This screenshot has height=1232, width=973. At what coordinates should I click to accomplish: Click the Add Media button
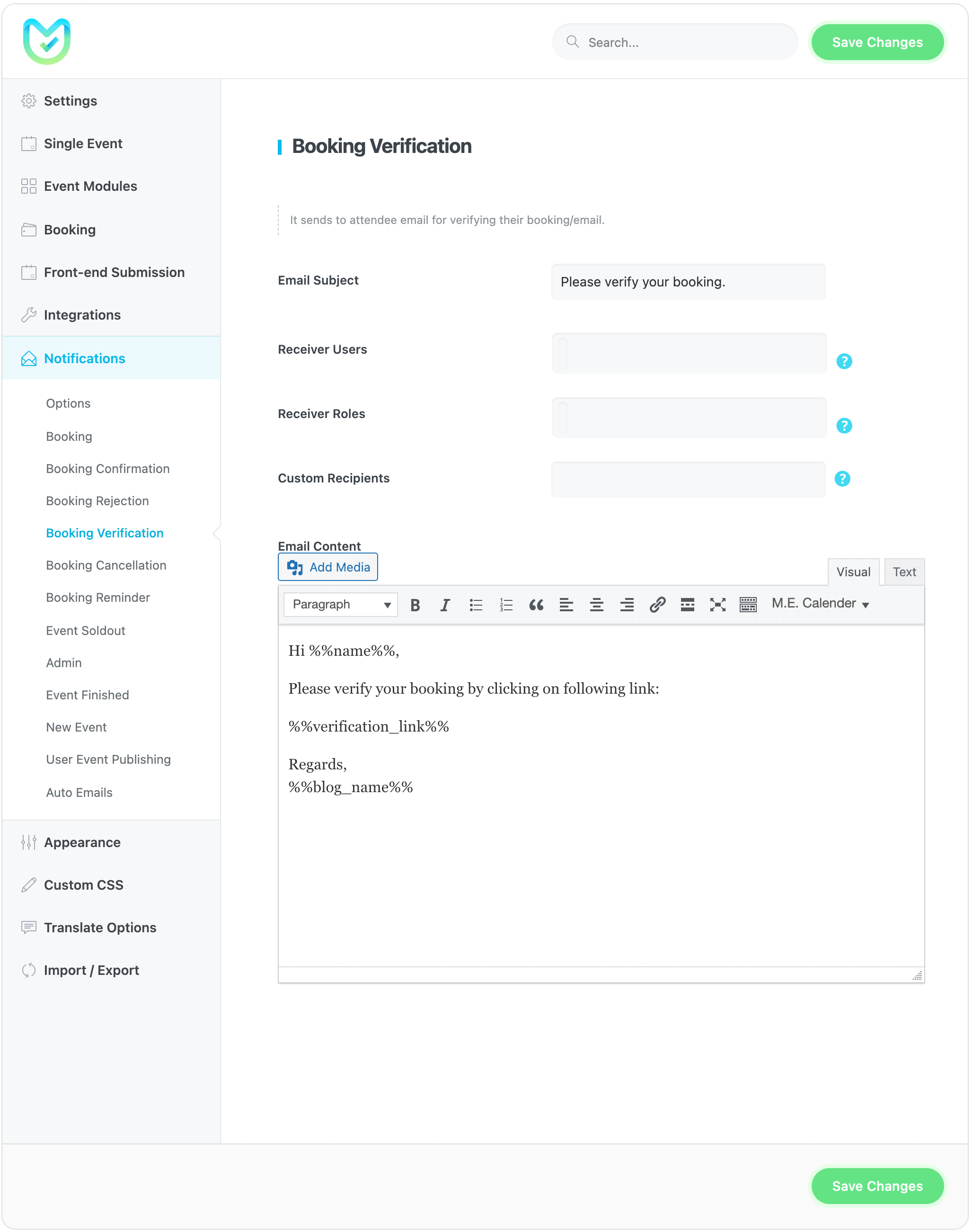point(327,567)
